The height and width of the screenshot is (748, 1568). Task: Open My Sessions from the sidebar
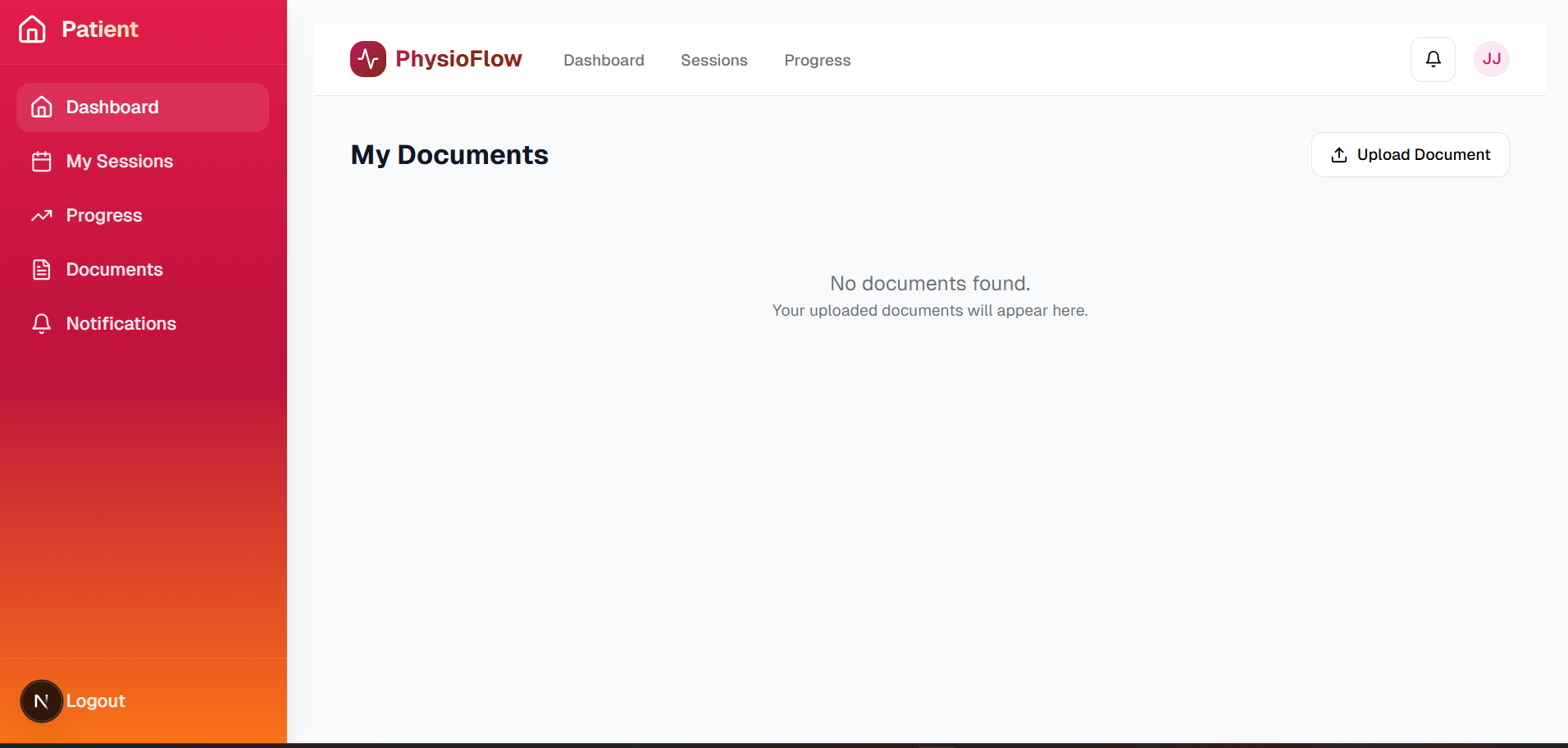tap(143, 162)
